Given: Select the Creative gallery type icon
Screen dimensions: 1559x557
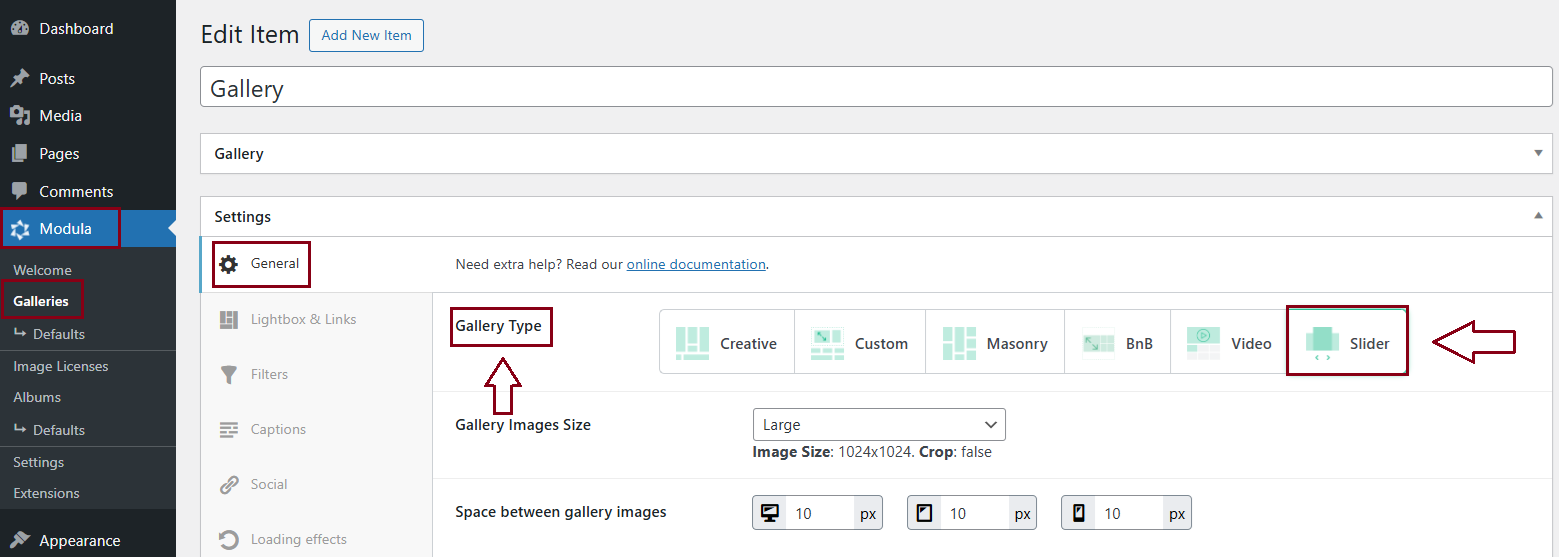Looking at the screenshot, I should click(692, 343).
